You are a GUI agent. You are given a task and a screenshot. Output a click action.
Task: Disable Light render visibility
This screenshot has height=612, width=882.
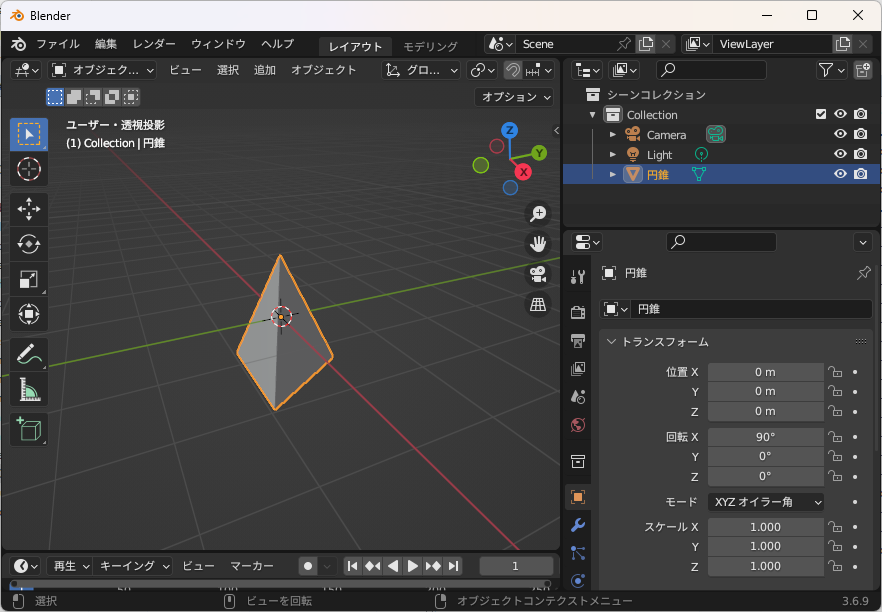(860, 154)
